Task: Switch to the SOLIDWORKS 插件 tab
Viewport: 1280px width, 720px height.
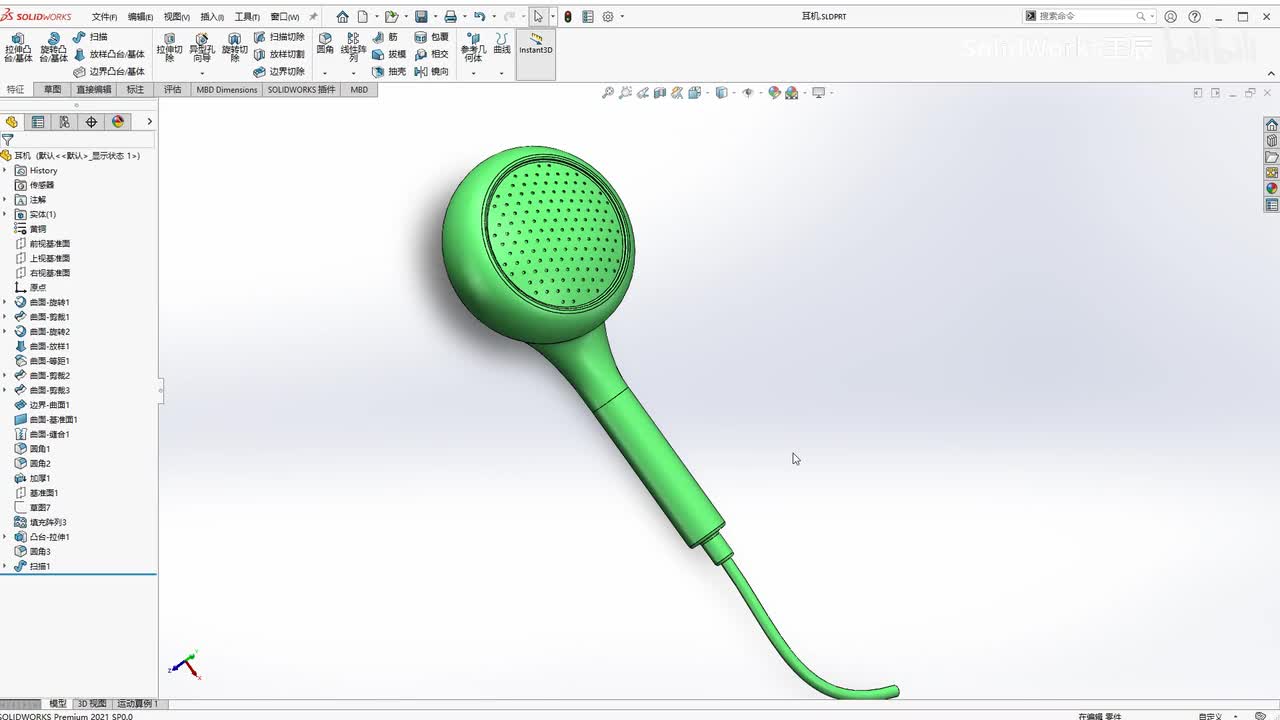Action: 302,90
